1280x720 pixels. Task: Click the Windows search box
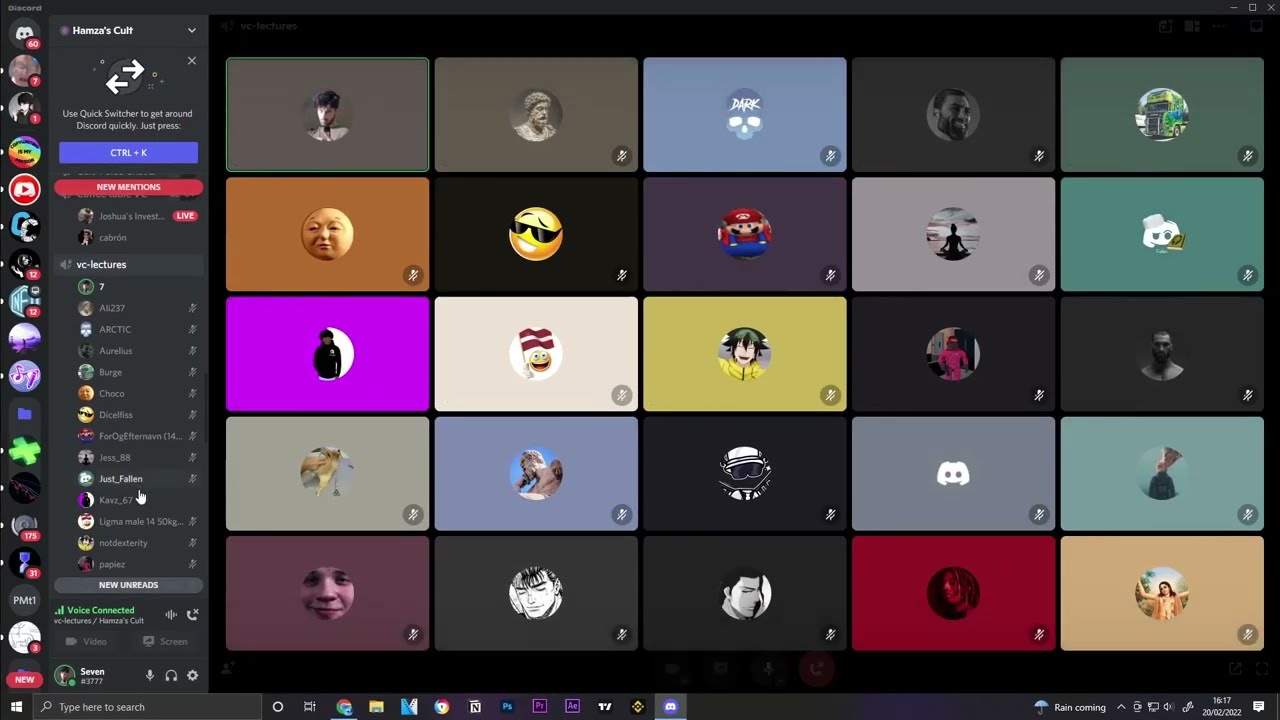click(x=147, y=707)
